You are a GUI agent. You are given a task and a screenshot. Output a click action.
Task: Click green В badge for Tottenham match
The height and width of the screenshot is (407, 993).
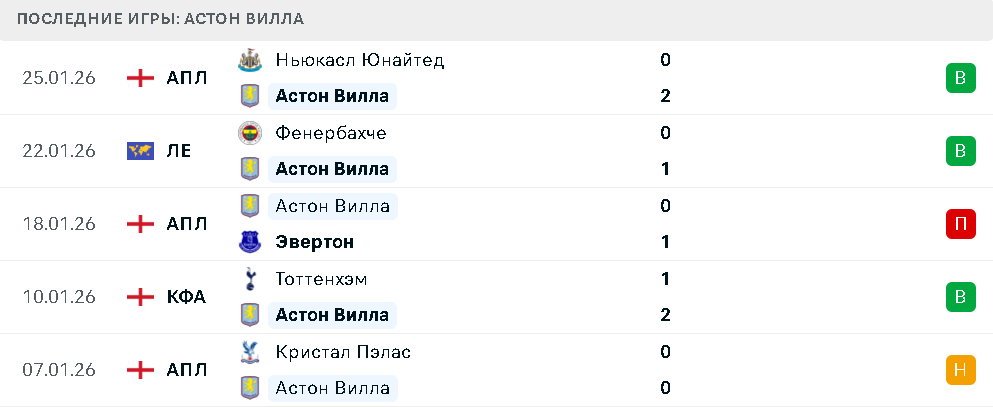(x=960, y=297)
